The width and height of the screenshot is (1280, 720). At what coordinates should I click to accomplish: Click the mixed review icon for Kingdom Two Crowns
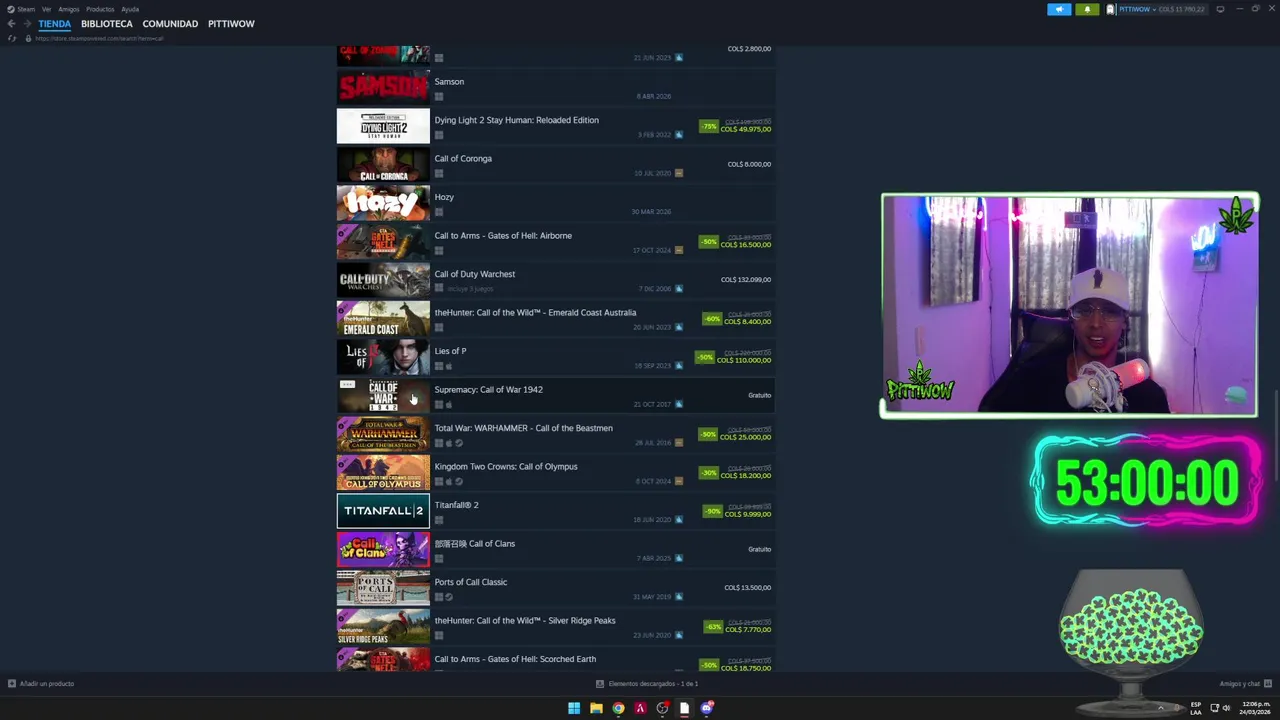pyautogui.click(x=679, y=481)
